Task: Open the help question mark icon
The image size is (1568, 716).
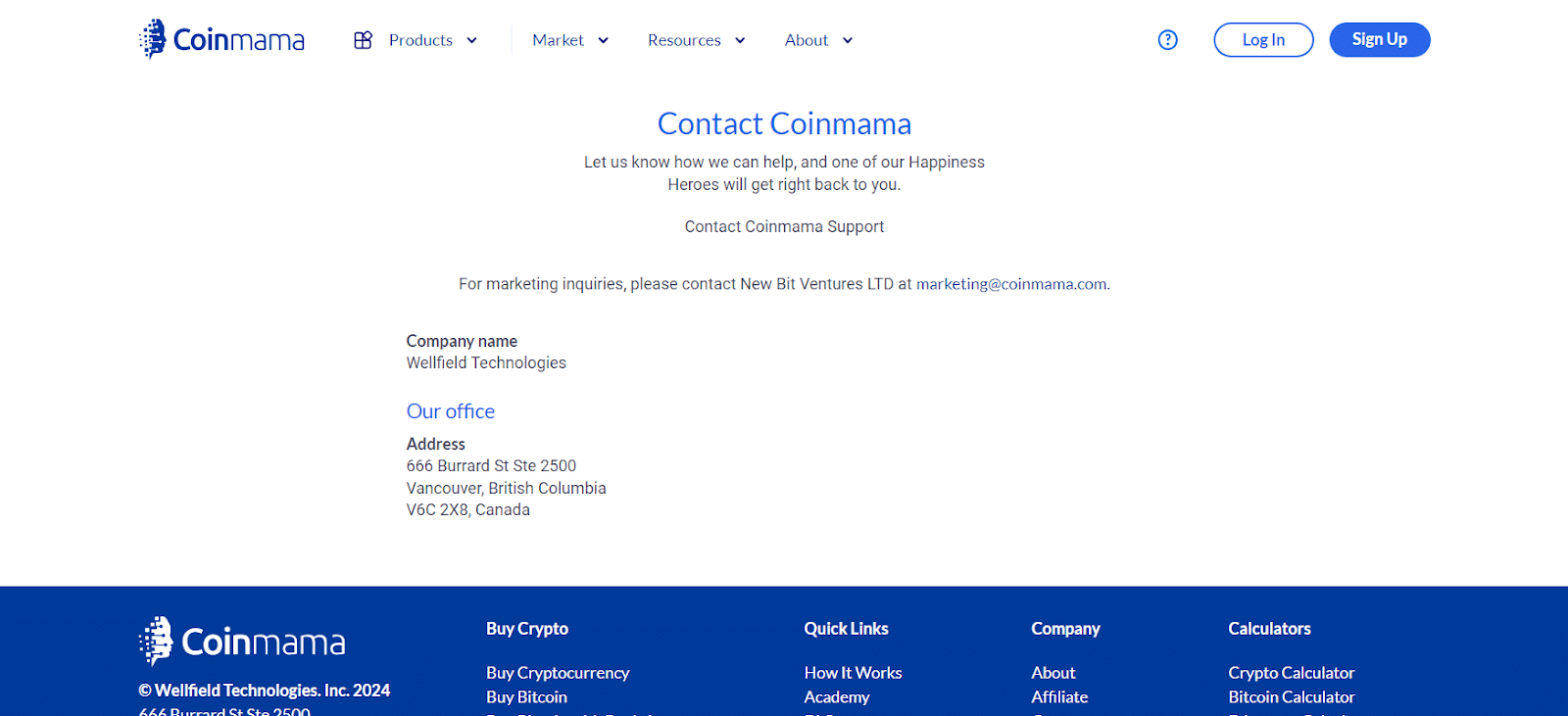Action: (1167, 40)
